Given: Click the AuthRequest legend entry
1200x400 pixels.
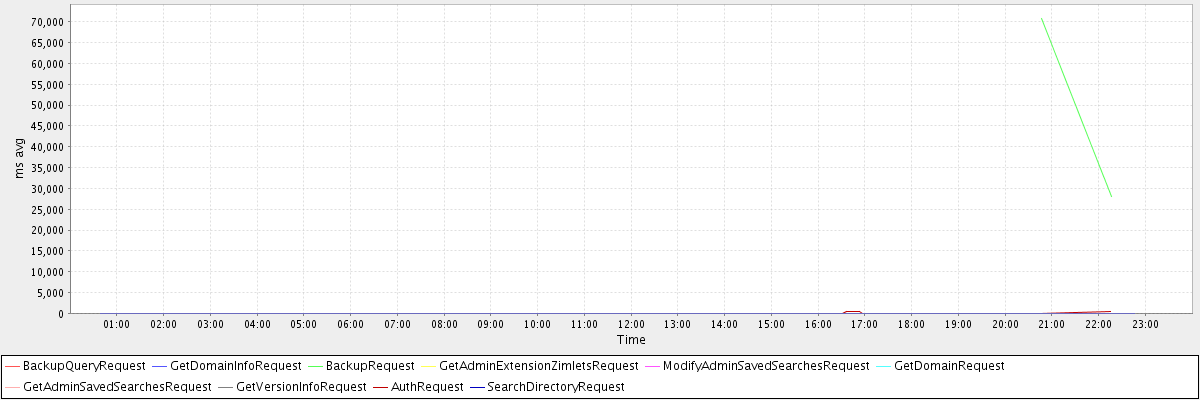Looking at the screenshot, I should (427, 386).
